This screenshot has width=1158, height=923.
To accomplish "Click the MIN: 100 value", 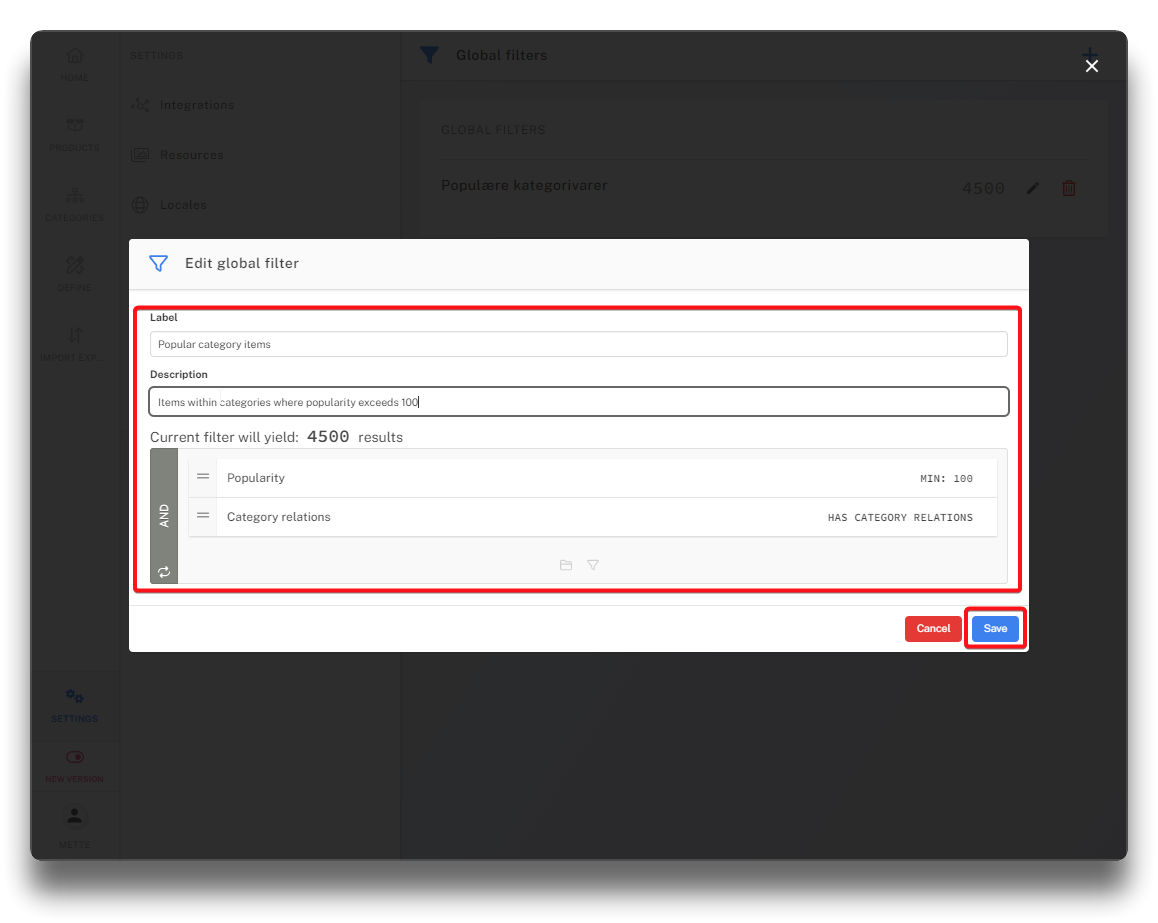I will point(946,478).
